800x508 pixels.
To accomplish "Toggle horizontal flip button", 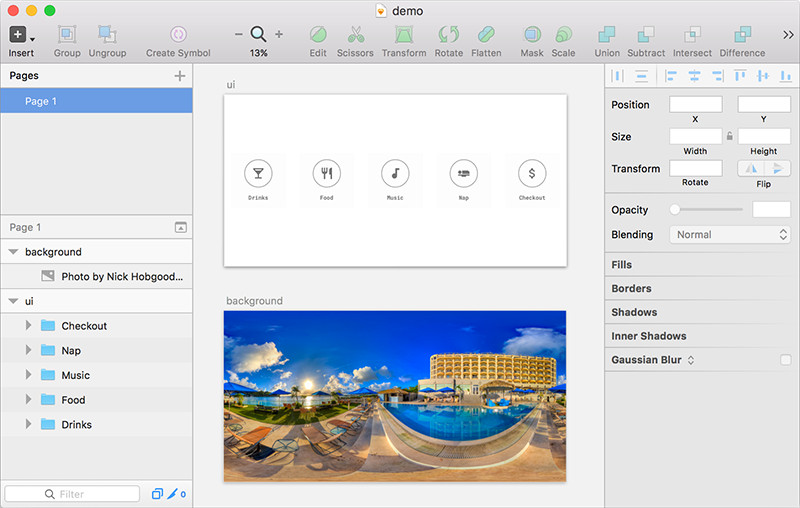I will (750, 168).
